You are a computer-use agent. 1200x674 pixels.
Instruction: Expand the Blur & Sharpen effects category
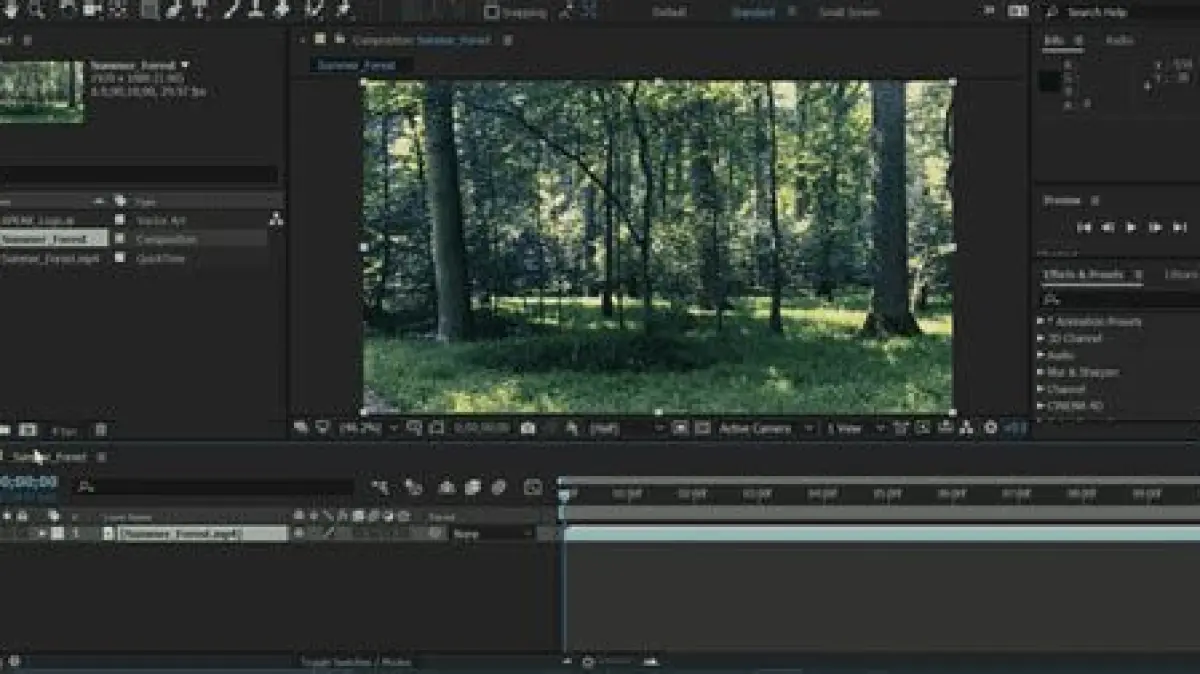(1041, 372)
